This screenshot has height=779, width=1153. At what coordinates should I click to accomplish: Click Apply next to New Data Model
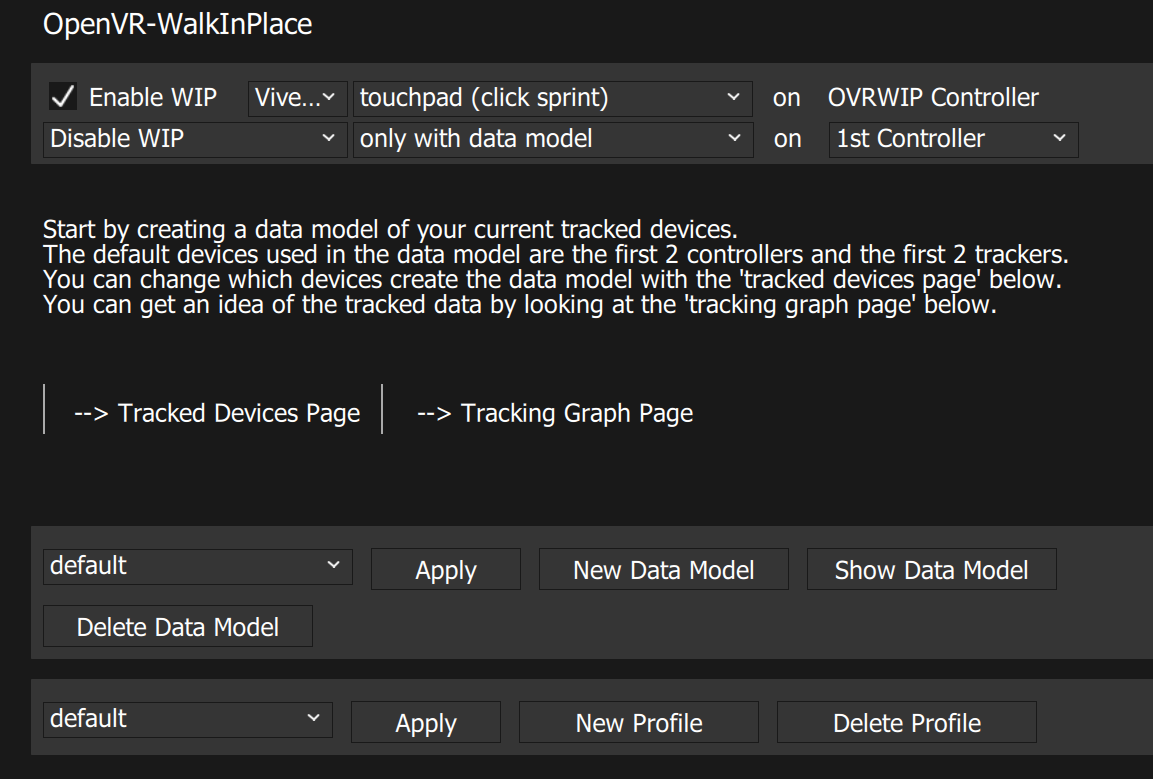(446, 569)
